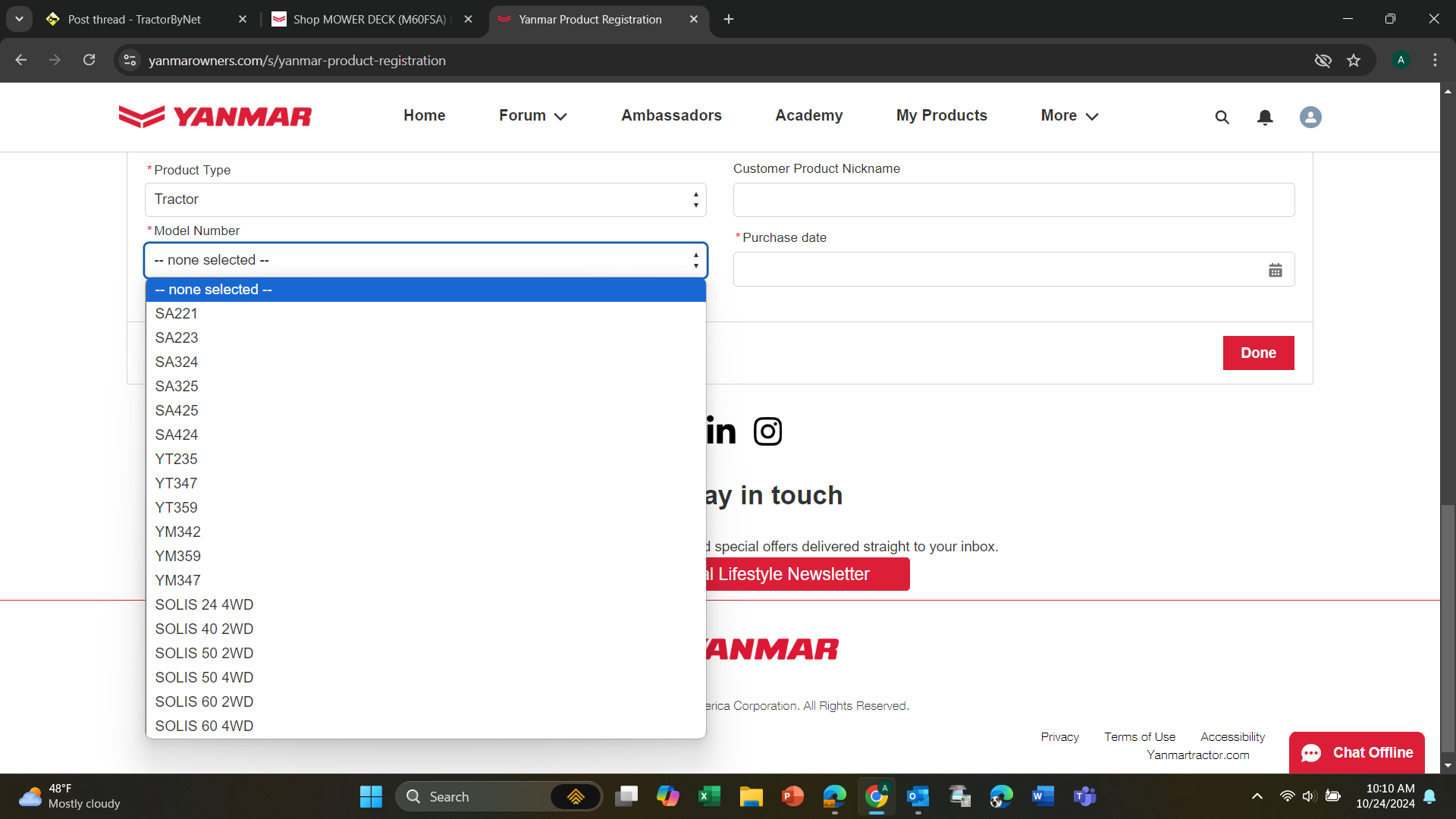Open Microsoft Teams from taskbar
Viewport: 1456px width, 819px height.
tap(1084, 796)
